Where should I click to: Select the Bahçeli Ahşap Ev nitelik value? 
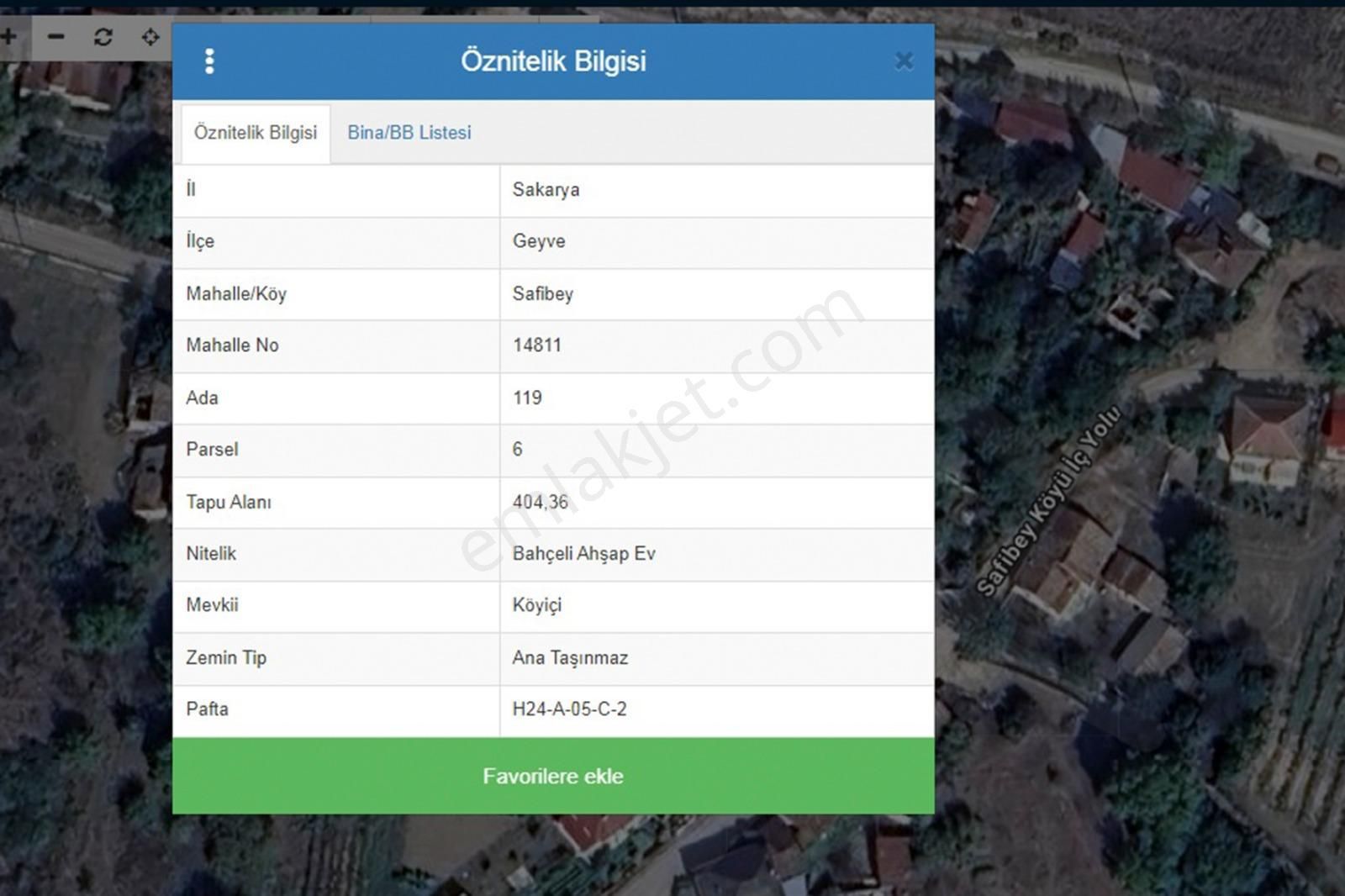(583, 554)
